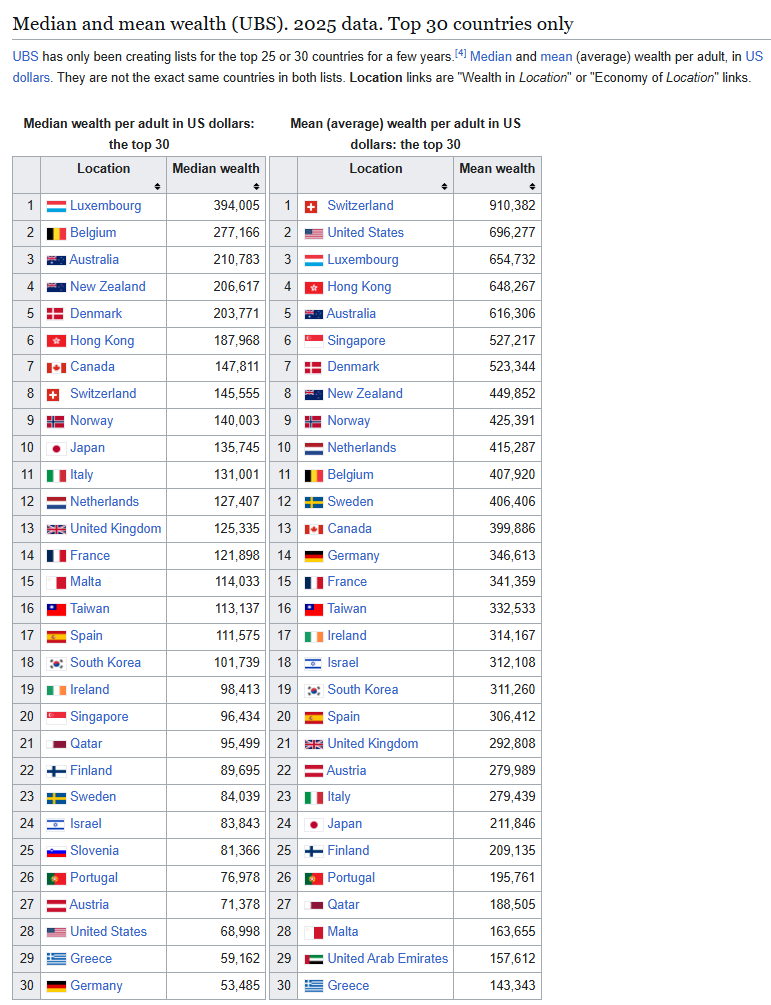
Task: Open the Median link in the intro
Action: tap(490, 56)
